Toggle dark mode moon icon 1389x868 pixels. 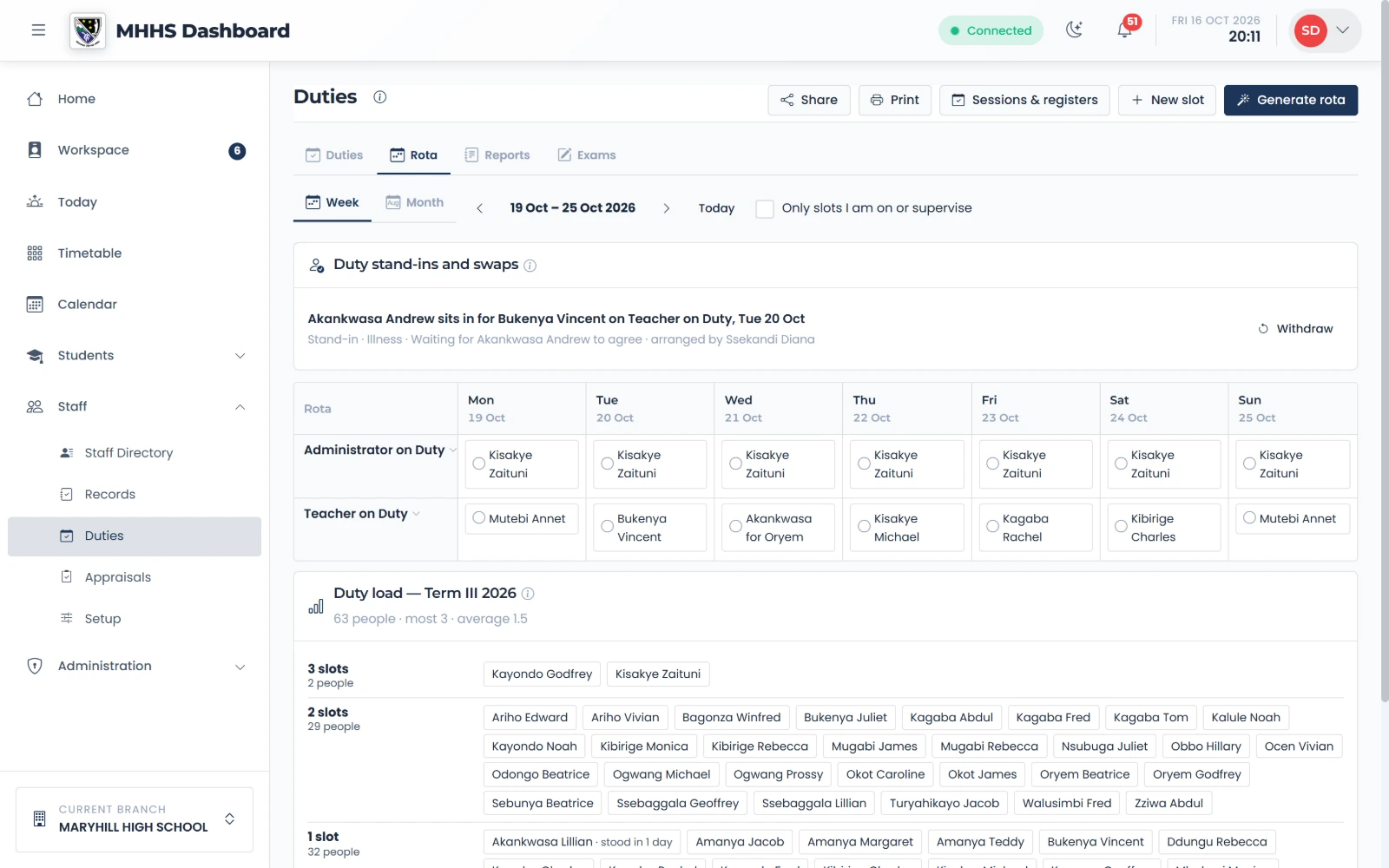click(1075, 30)
